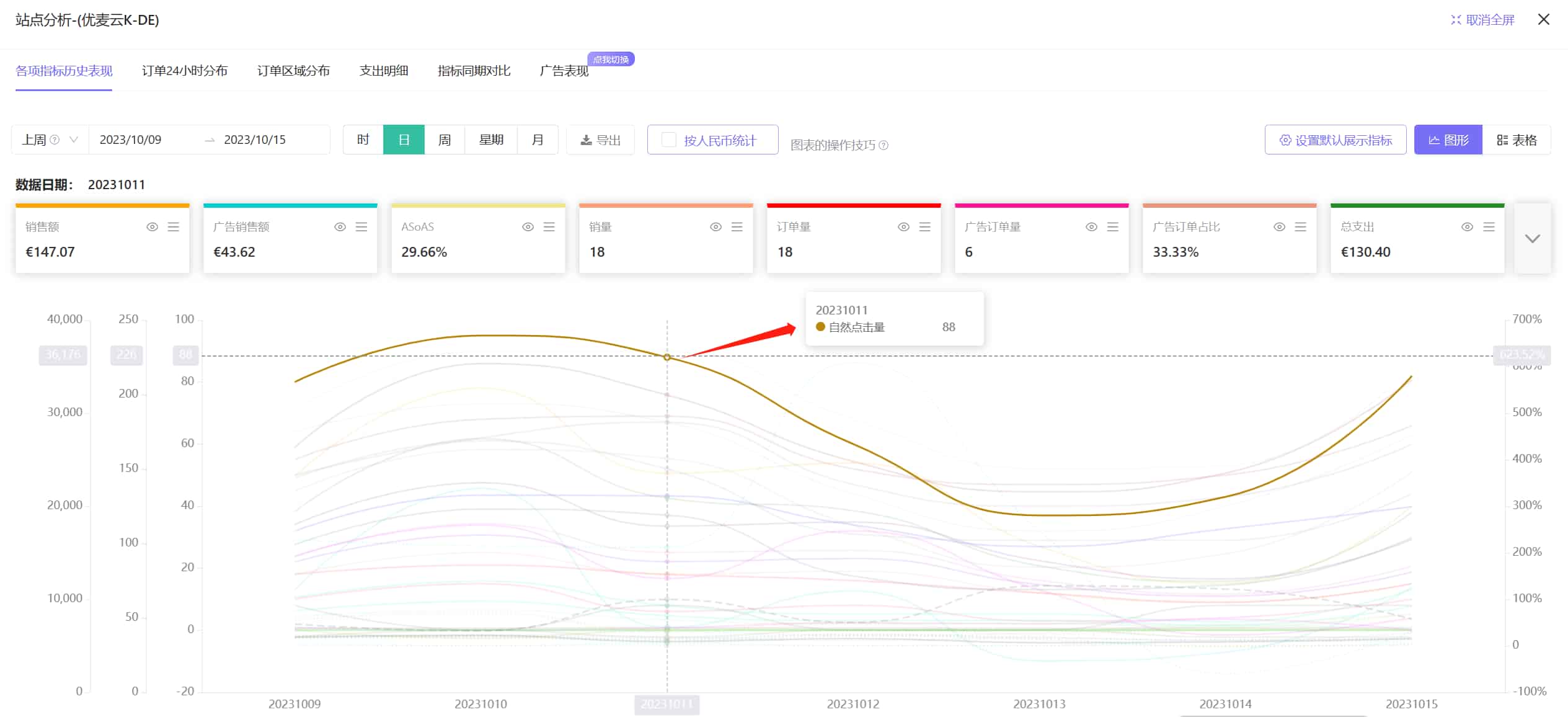Screen dimensions: 1568x717
Task: Open menu icon on 销售额 card
Action: click(x=174, y=227)
